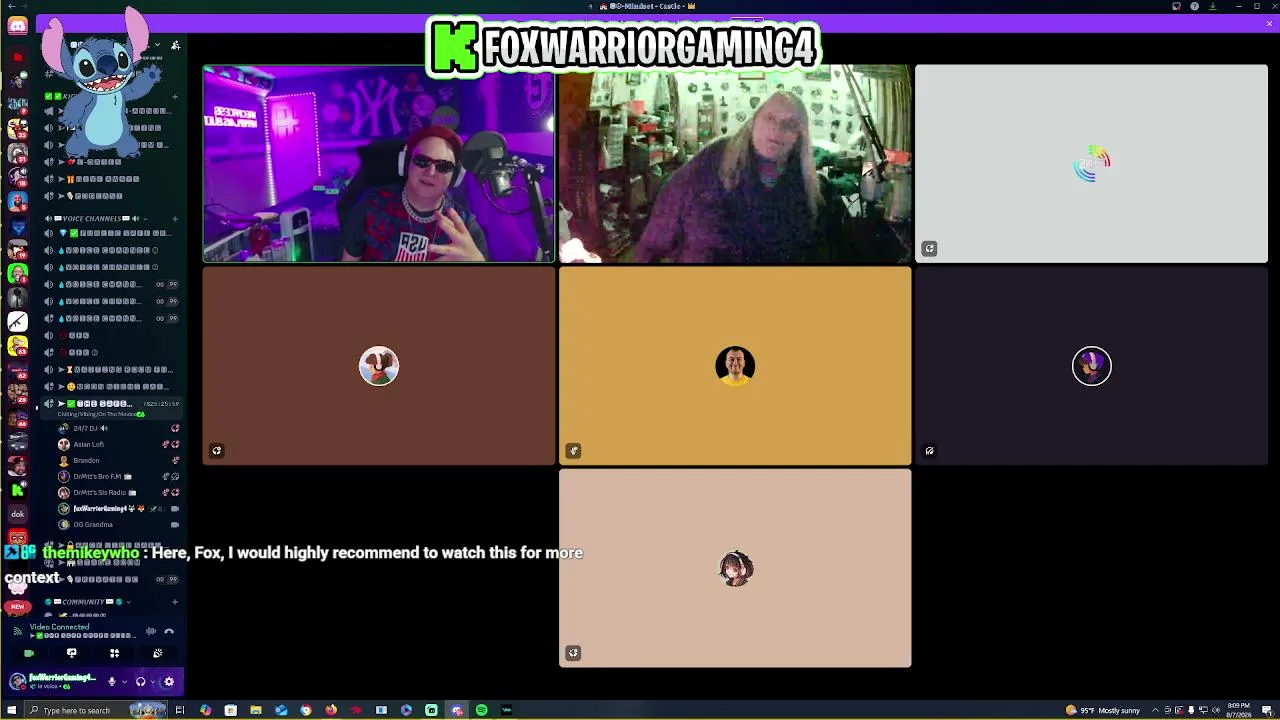The height and width of the screenshot is (720, 1280).
Task: Focus the loading video tile with spinner
Action: tap(1091, 164)
